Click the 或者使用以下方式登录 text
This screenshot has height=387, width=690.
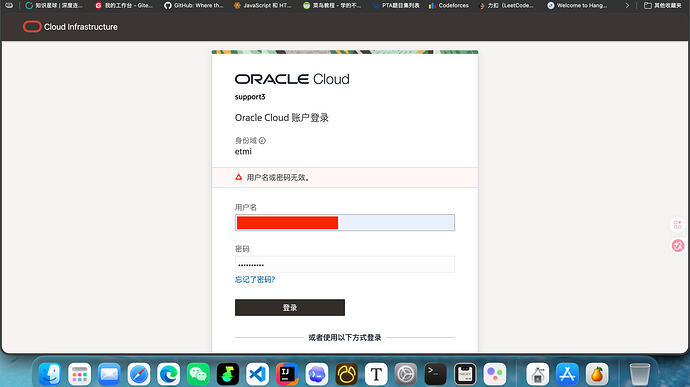(x=345, y=338)
